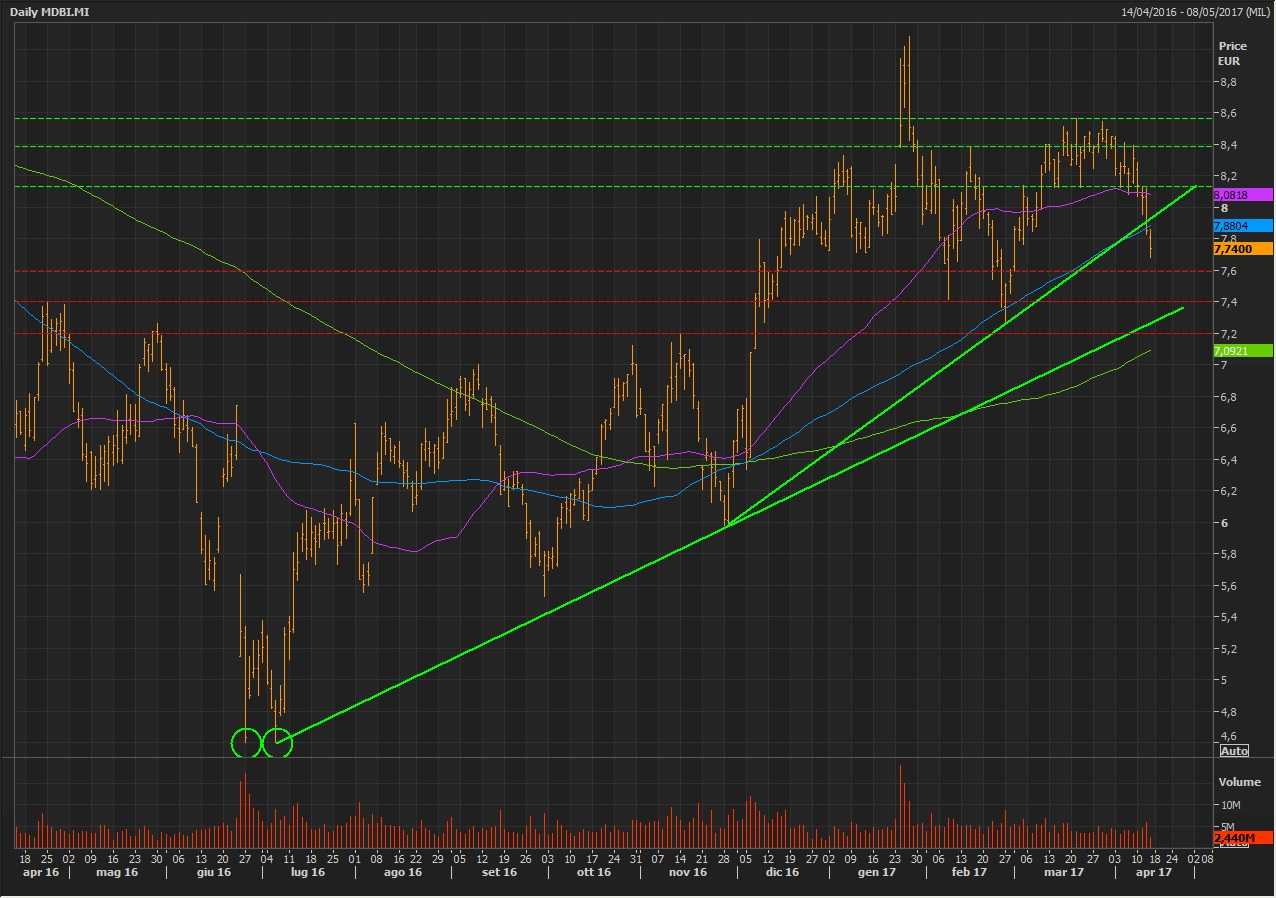This screenshot has height=898, width=1276.
Task: Click the Price EUR axis heading
Action: coord(1232,53)
